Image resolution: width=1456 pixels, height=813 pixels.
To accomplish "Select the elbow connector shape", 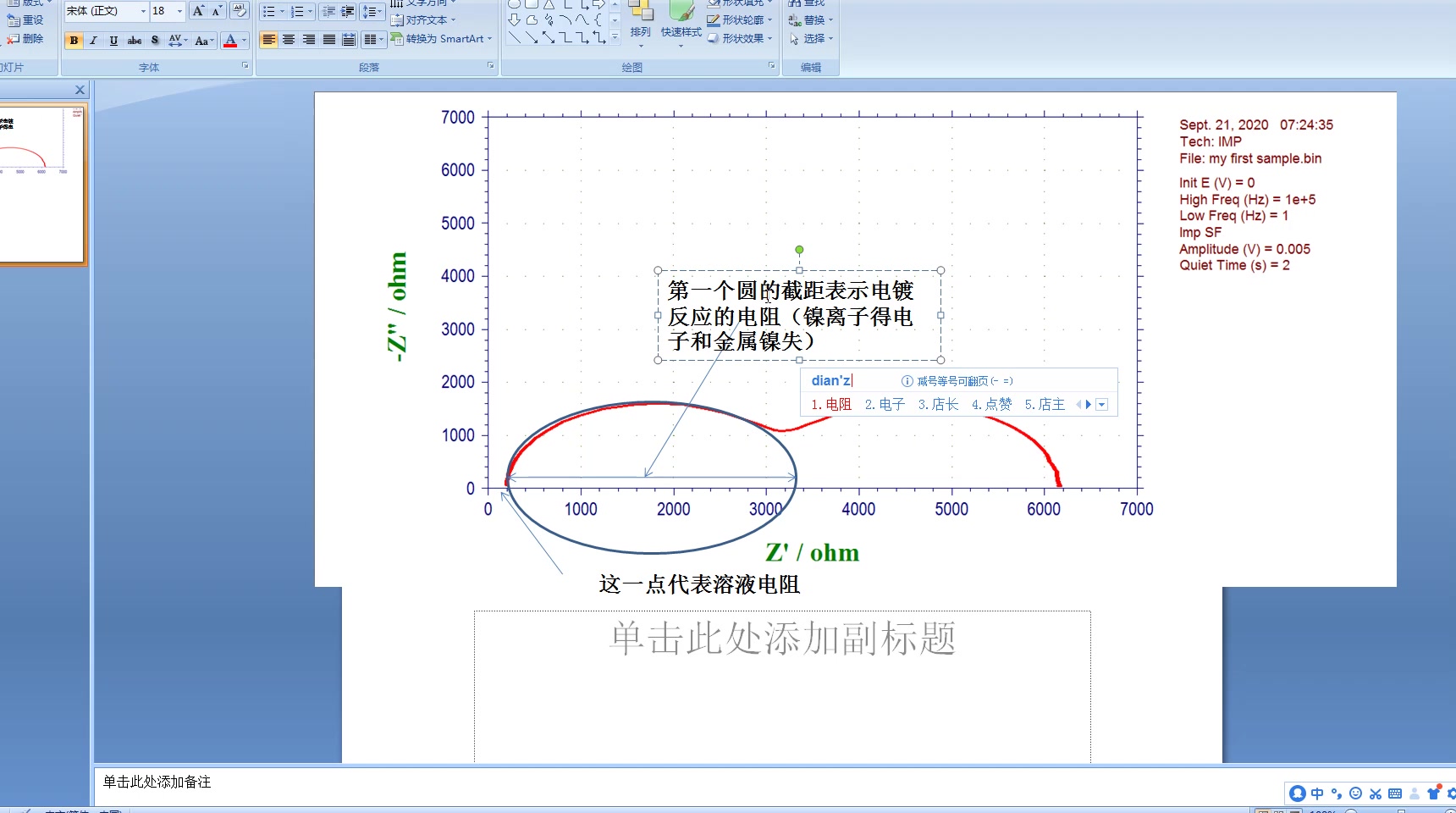I will tap(565, 38).
